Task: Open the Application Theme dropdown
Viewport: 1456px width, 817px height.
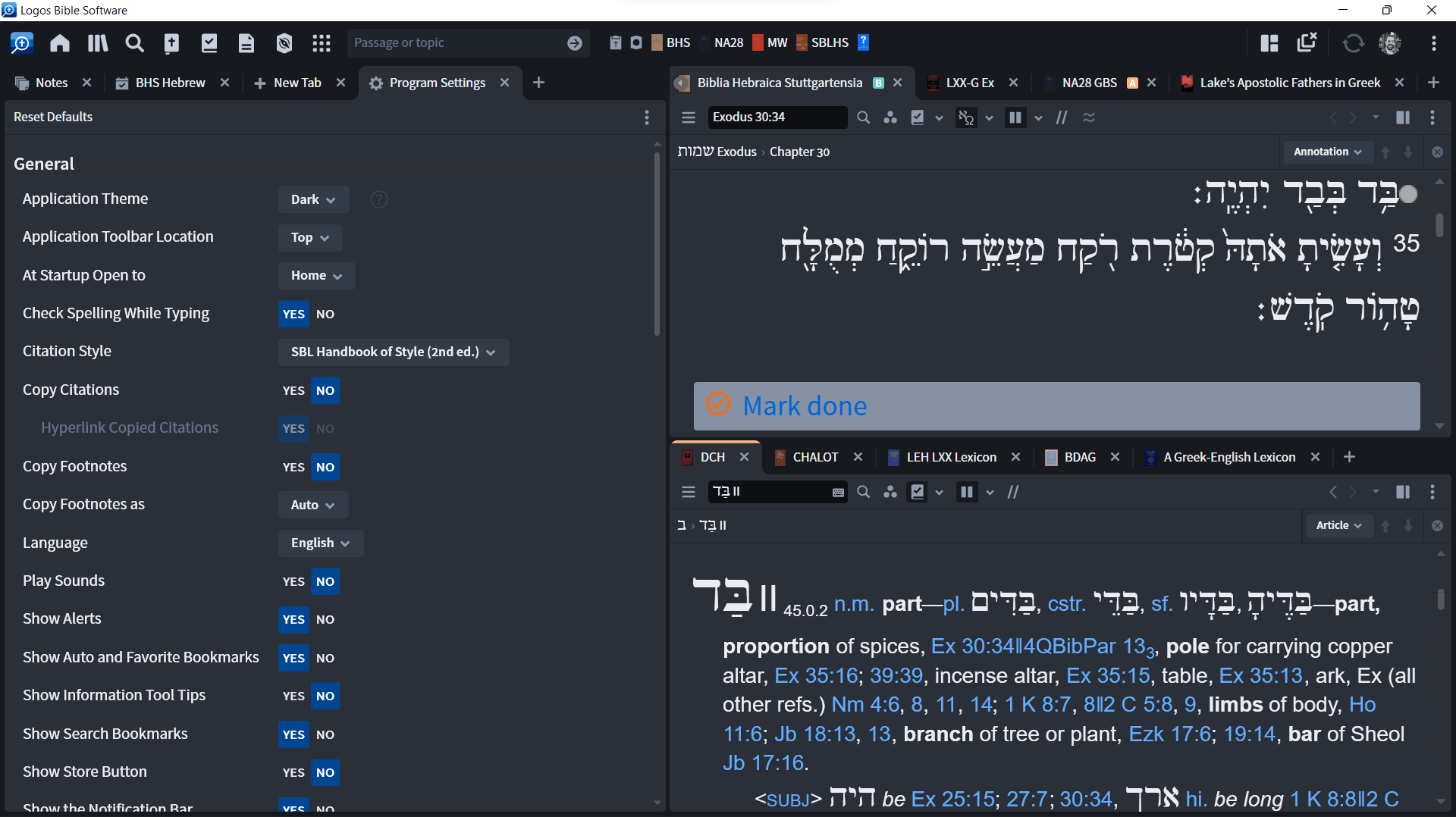Action: (313, 199)
